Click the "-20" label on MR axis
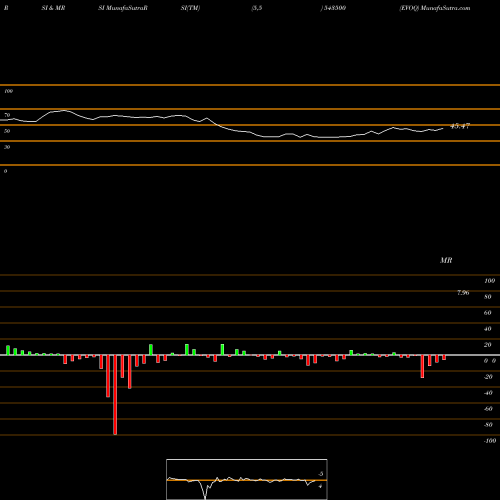Image resolution: width=500 pixels, height=500 pixels. tap(488, 377)
